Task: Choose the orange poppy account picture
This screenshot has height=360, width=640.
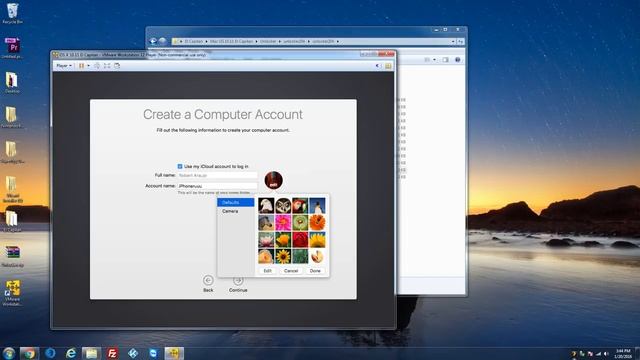Action: coord(283,240)
